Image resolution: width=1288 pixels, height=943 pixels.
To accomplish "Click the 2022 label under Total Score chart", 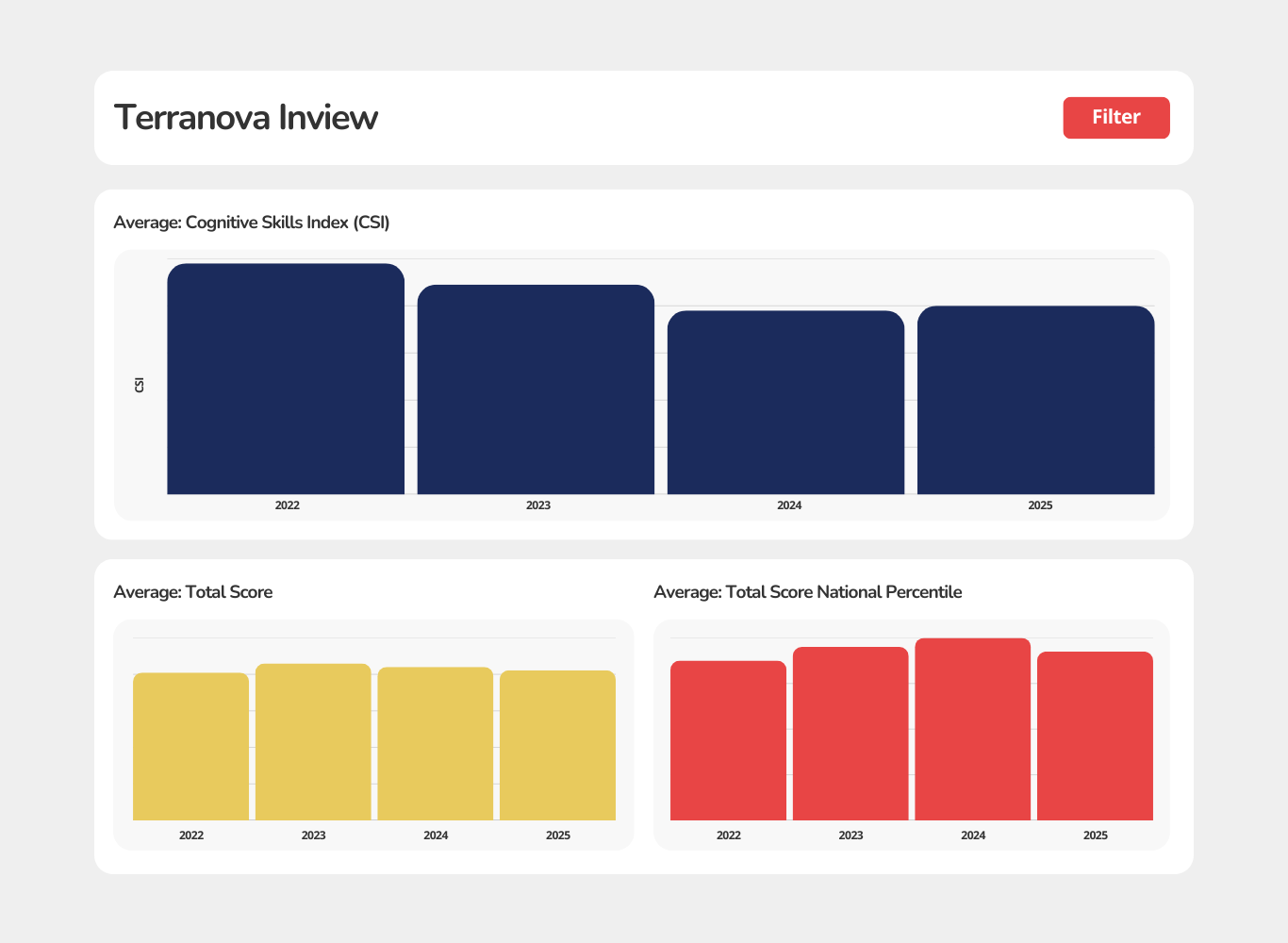I will point(191,835).
